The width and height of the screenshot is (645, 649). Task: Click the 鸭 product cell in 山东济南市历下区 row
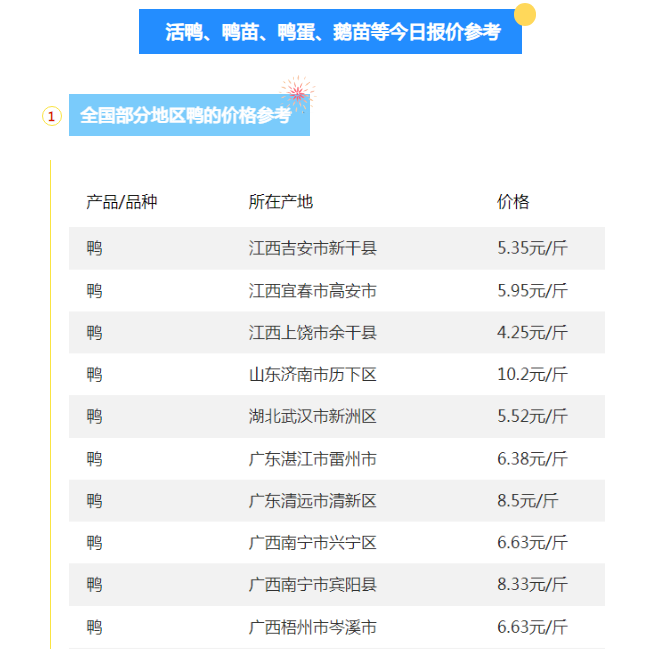click(94, 375)
